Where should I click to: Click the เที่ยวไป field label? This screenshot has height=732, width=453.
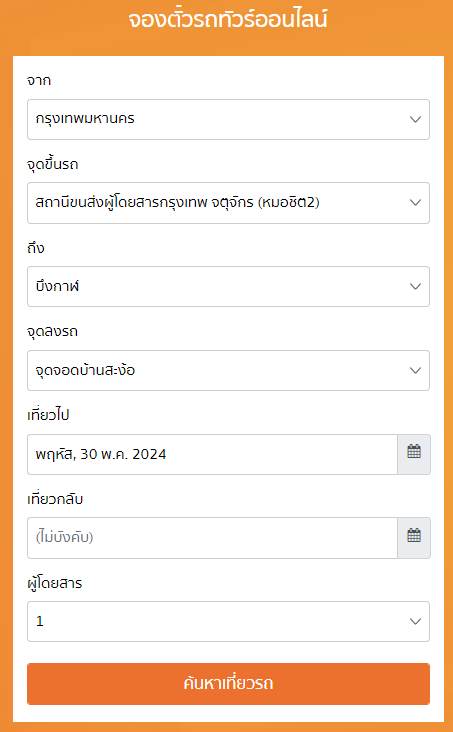(48, 415)
